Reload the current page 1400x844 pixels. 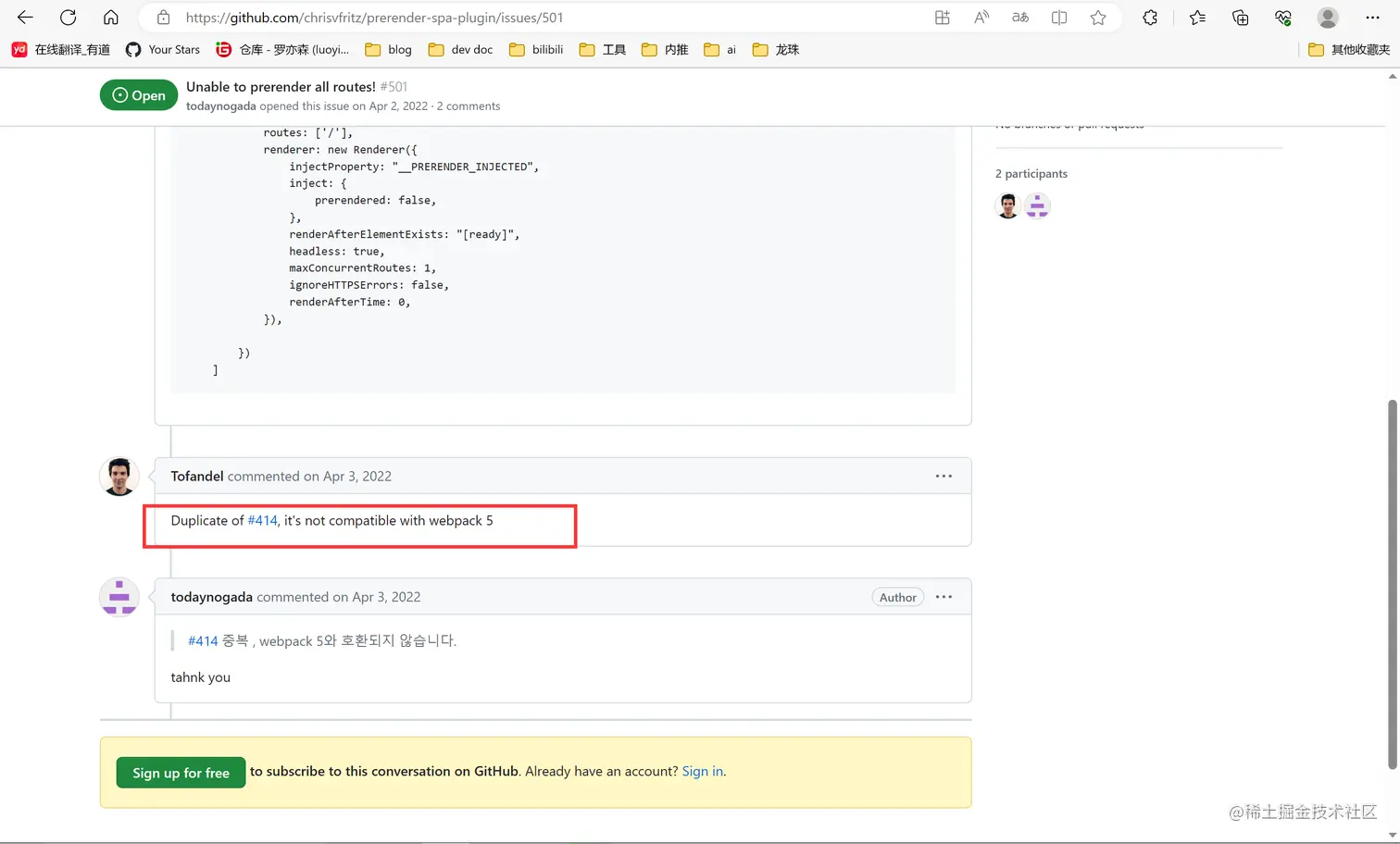68,18
